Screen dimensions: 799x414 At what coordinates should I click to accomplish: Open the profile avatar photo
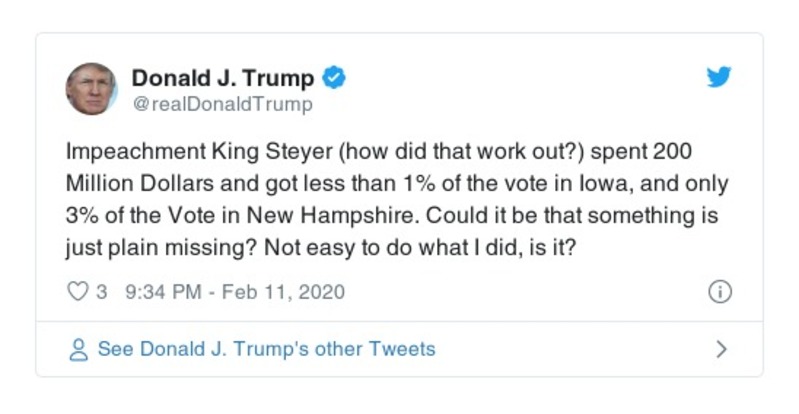pos(92,89)
